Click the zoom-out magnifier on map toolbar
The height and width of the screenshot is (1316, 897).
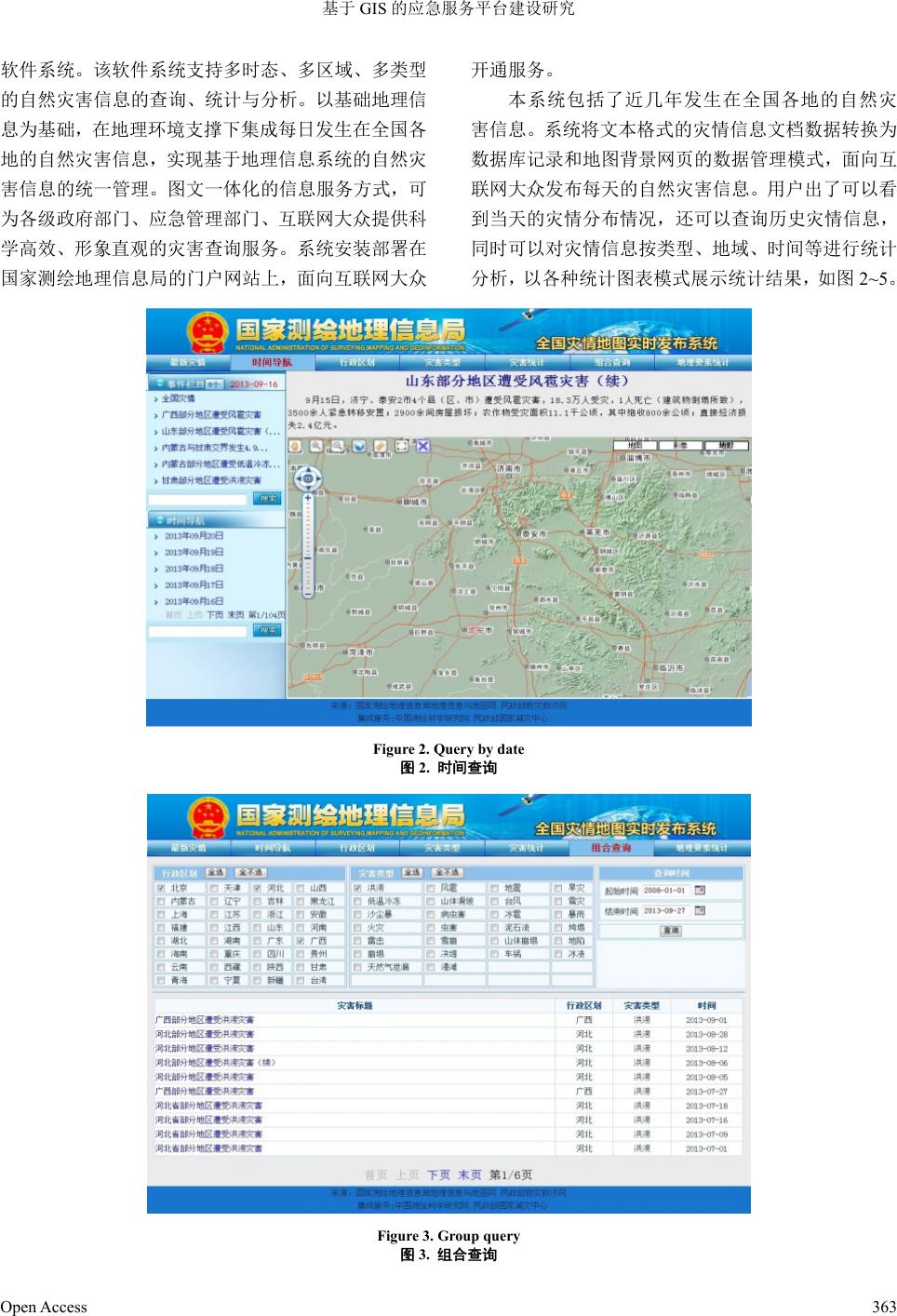point(338,447)
